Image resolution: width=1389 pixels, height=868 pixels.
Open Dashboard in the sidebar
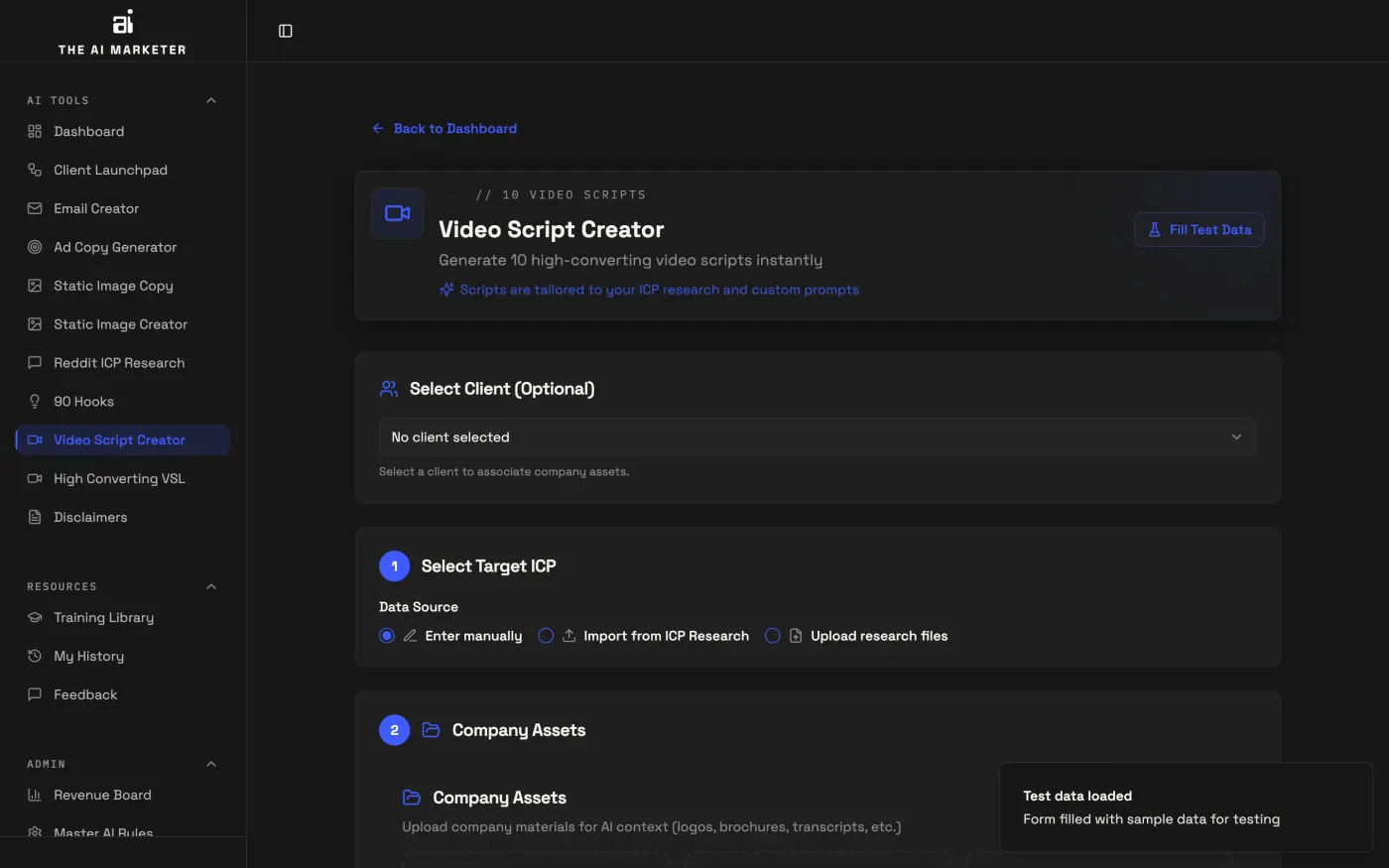pos(123,131)
